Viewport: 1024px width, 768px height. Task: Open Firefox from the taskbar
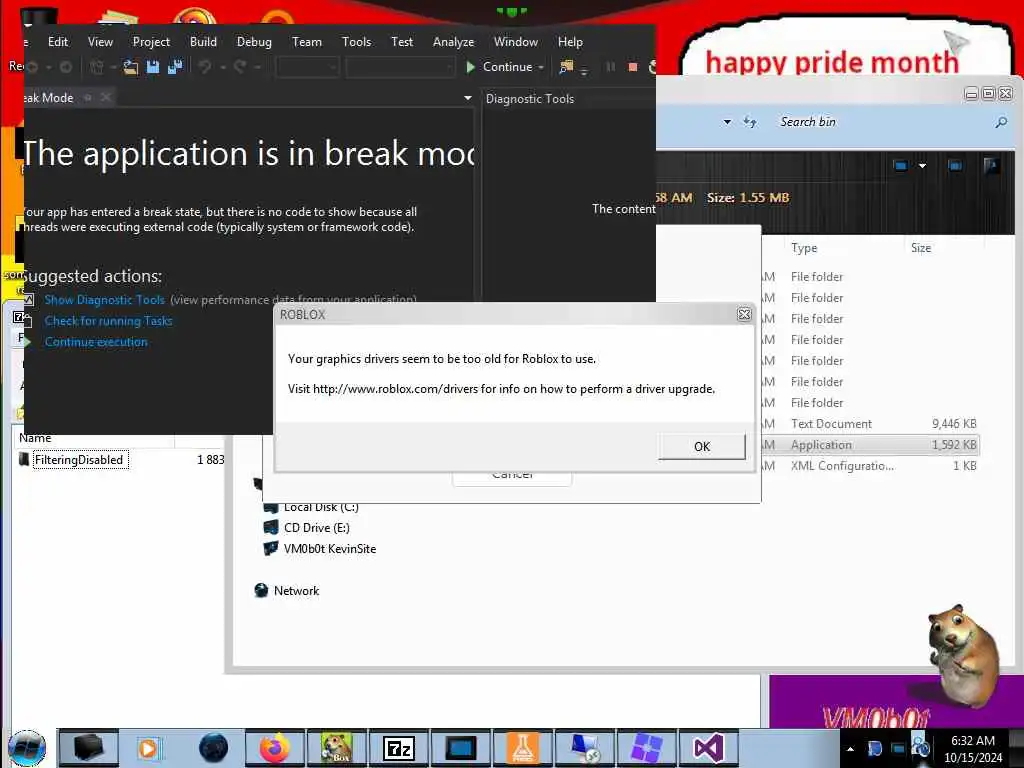275,748
